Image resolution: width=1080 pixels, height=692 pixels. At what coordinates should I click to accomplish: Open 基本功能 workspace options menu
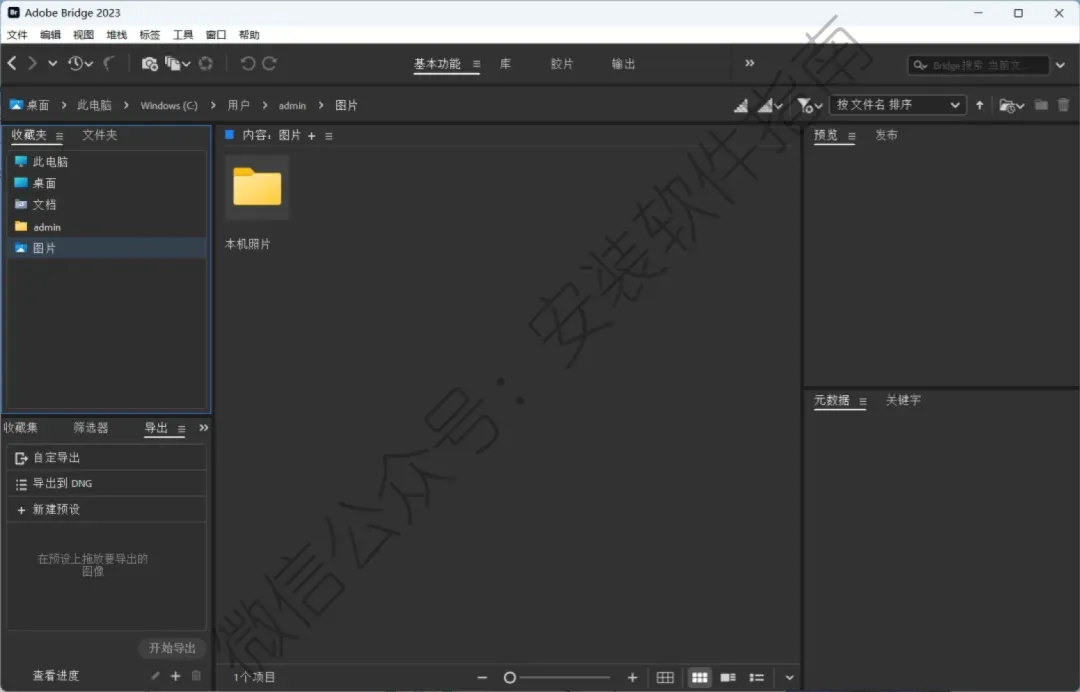476,64
